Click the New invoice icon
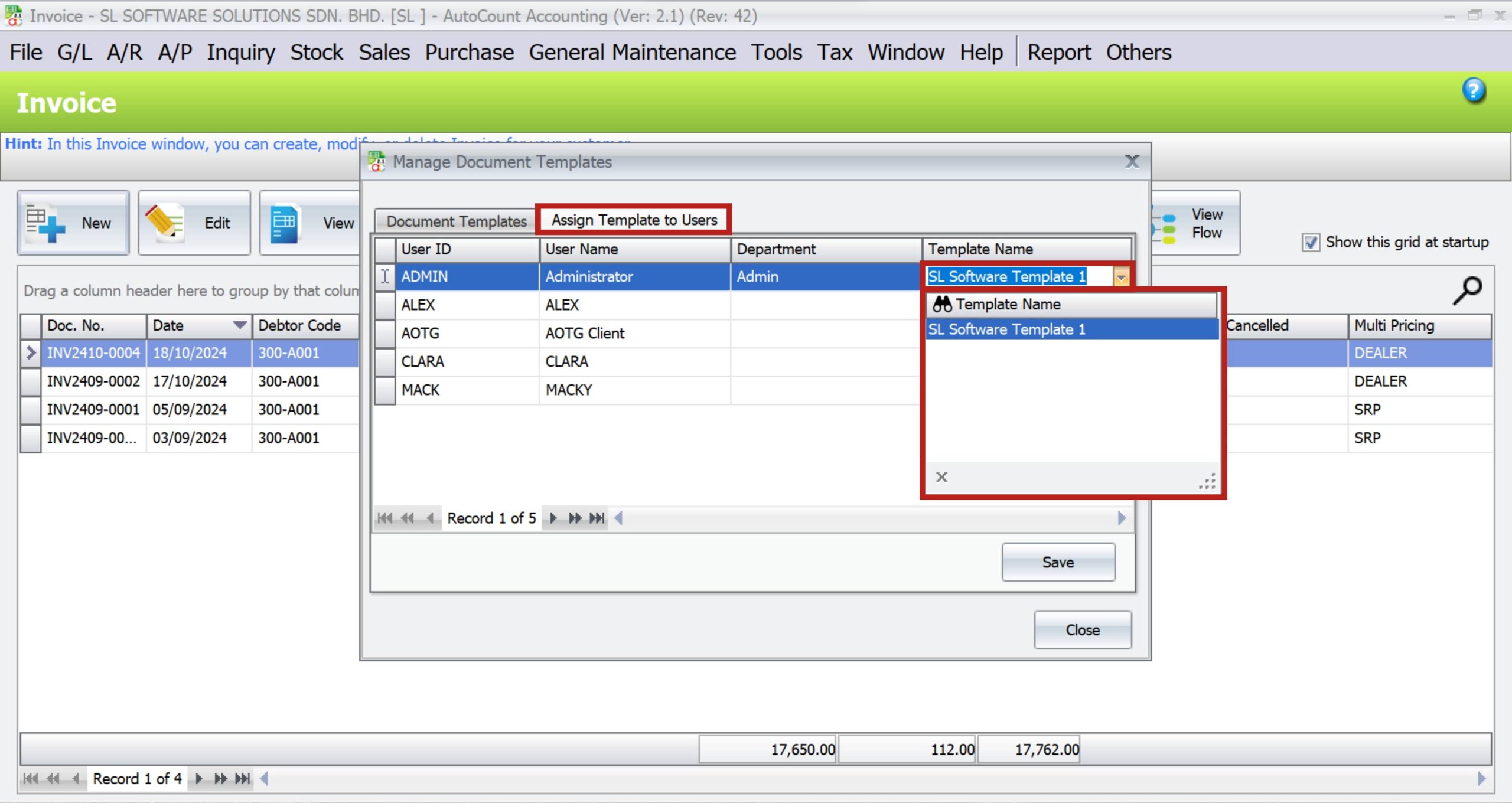 click(47, 223)
